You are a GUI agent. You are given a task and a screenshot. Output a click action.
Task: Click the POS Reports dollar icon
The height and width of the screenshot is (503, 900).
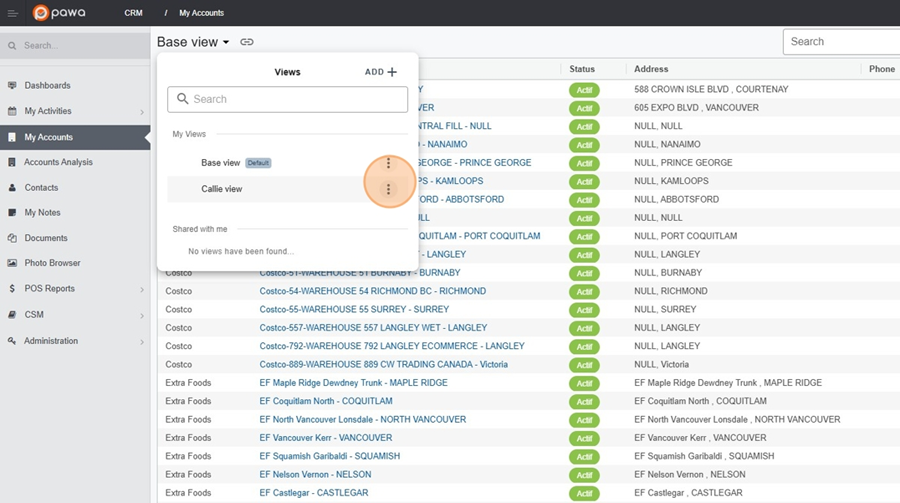(x=12, y=289)
